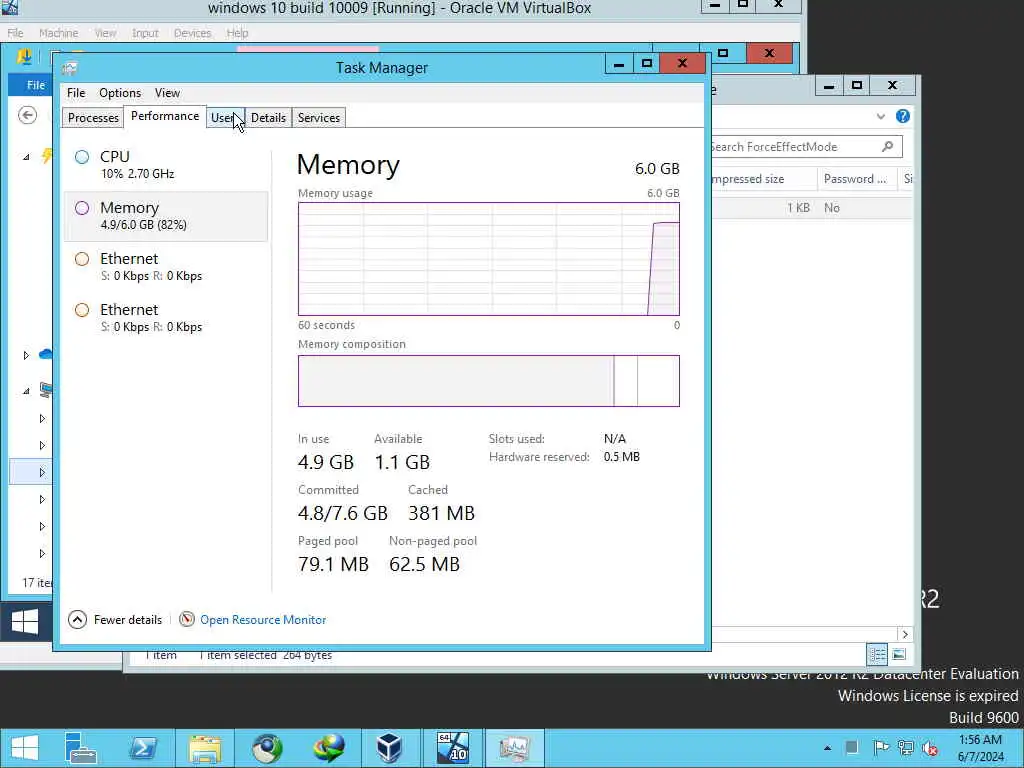Expand the ribbon chevron in Explorer window

pos(880,116)
